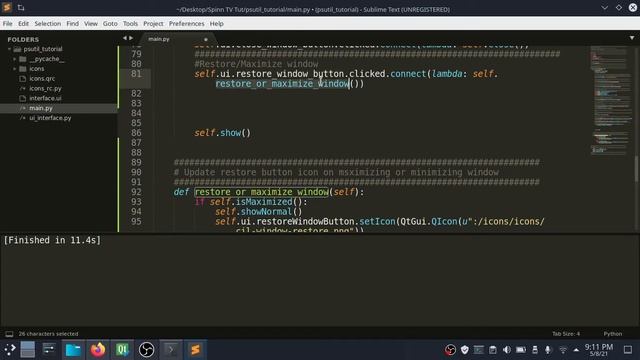Click the interface.ui file icon
640x360 pixels.
[22, 98]
